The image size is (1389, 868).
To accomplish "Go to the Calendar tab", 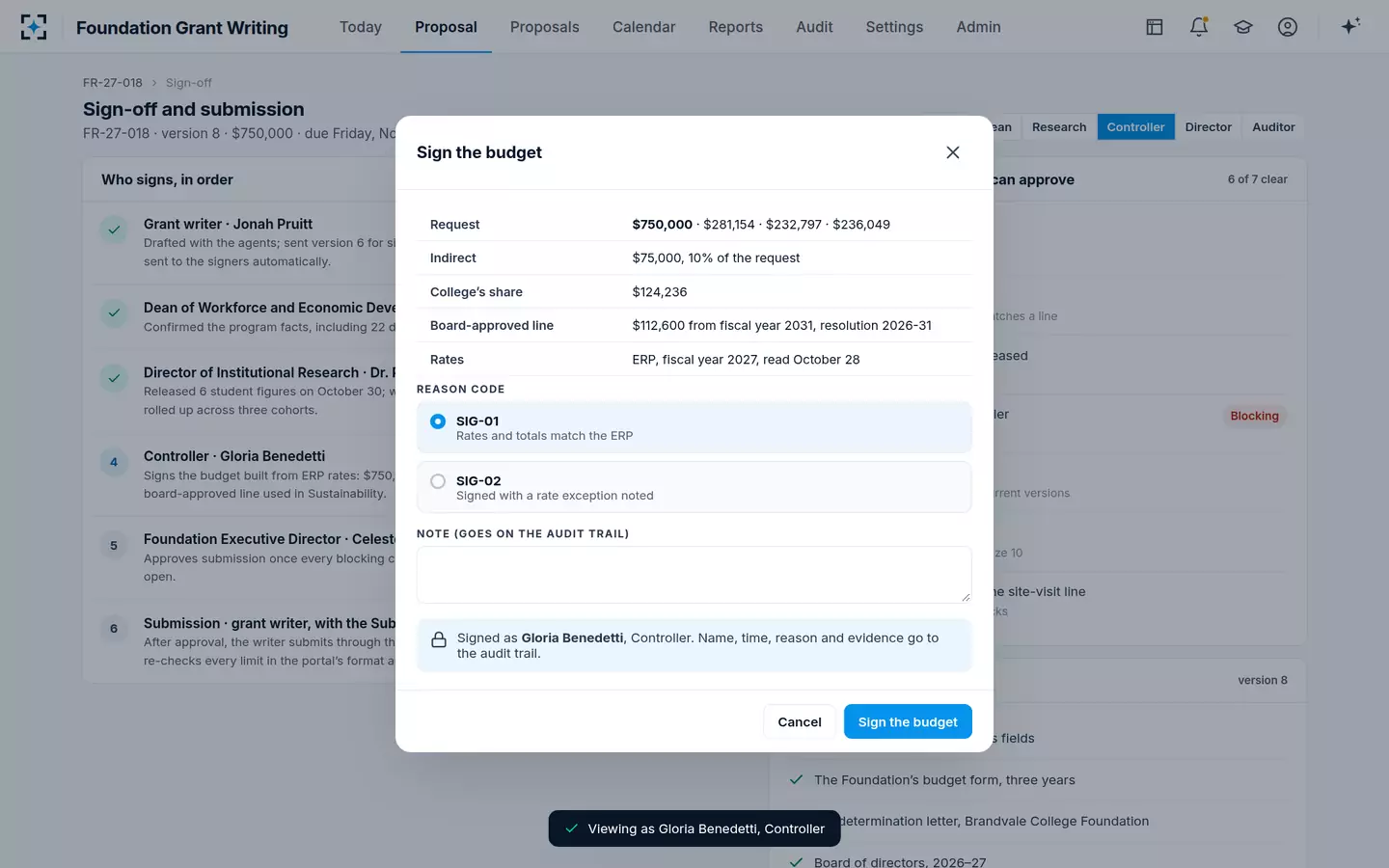I will (643, 27).
